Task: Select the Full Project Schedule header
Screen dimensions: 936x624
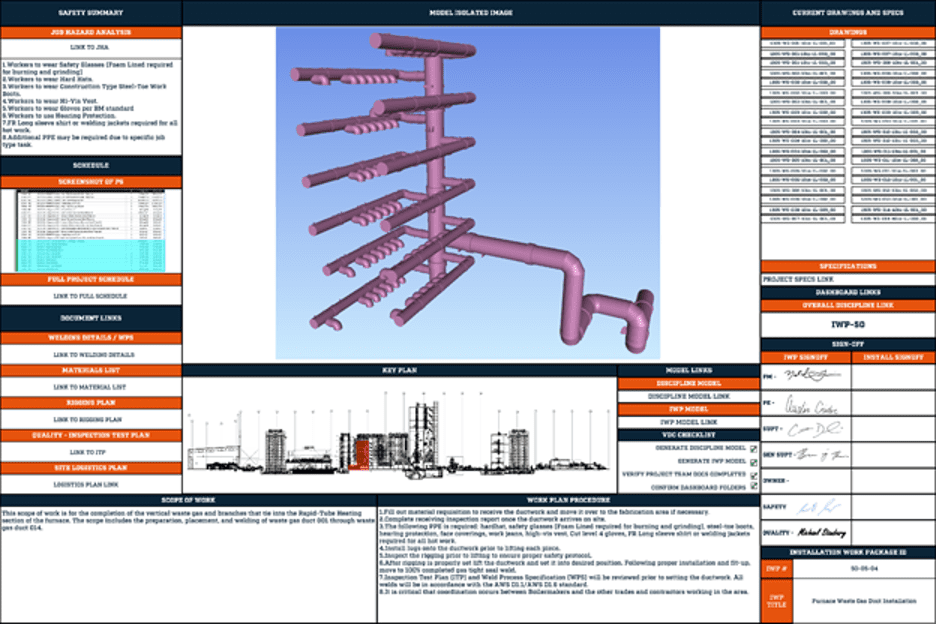Action: pos(91,279)
